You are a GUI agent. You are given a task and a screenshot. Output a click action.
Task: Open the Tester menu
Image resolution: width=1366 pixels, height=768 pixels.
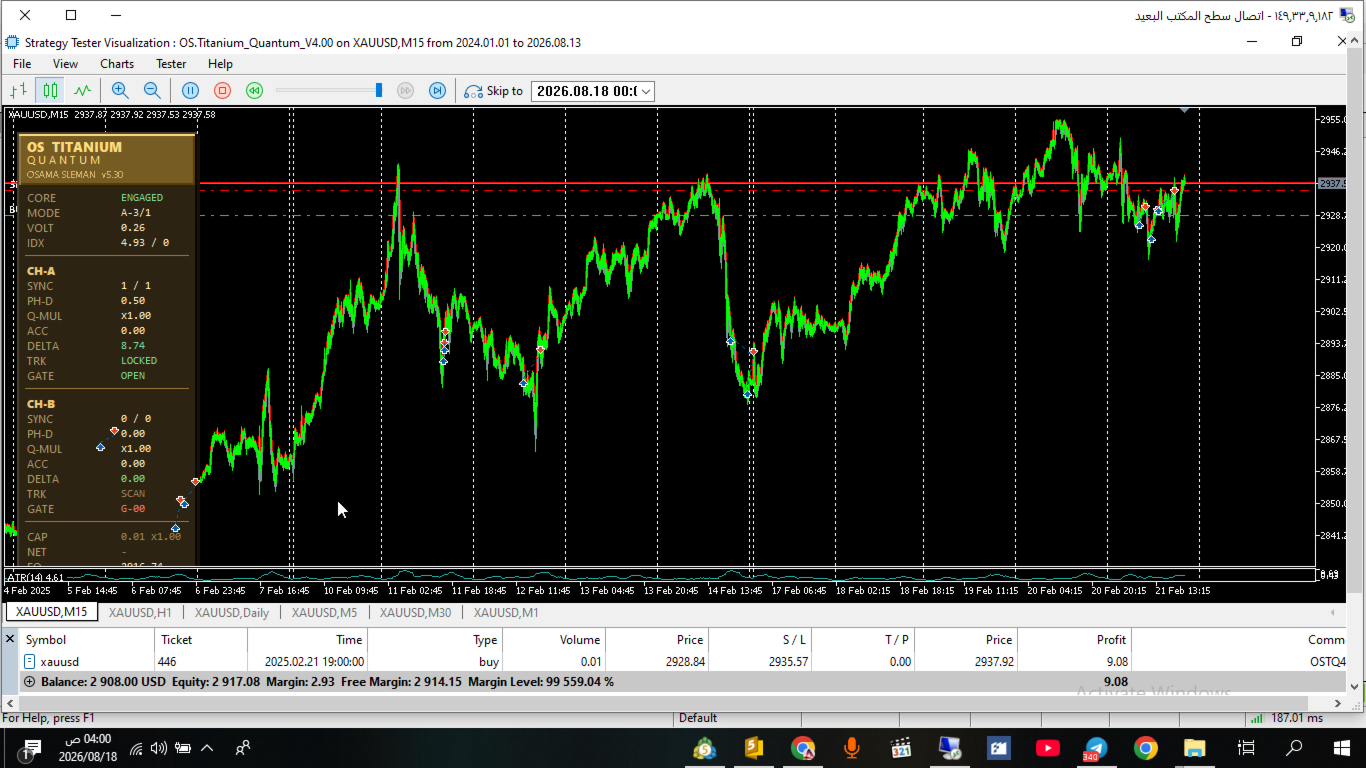tap(171, 64)
